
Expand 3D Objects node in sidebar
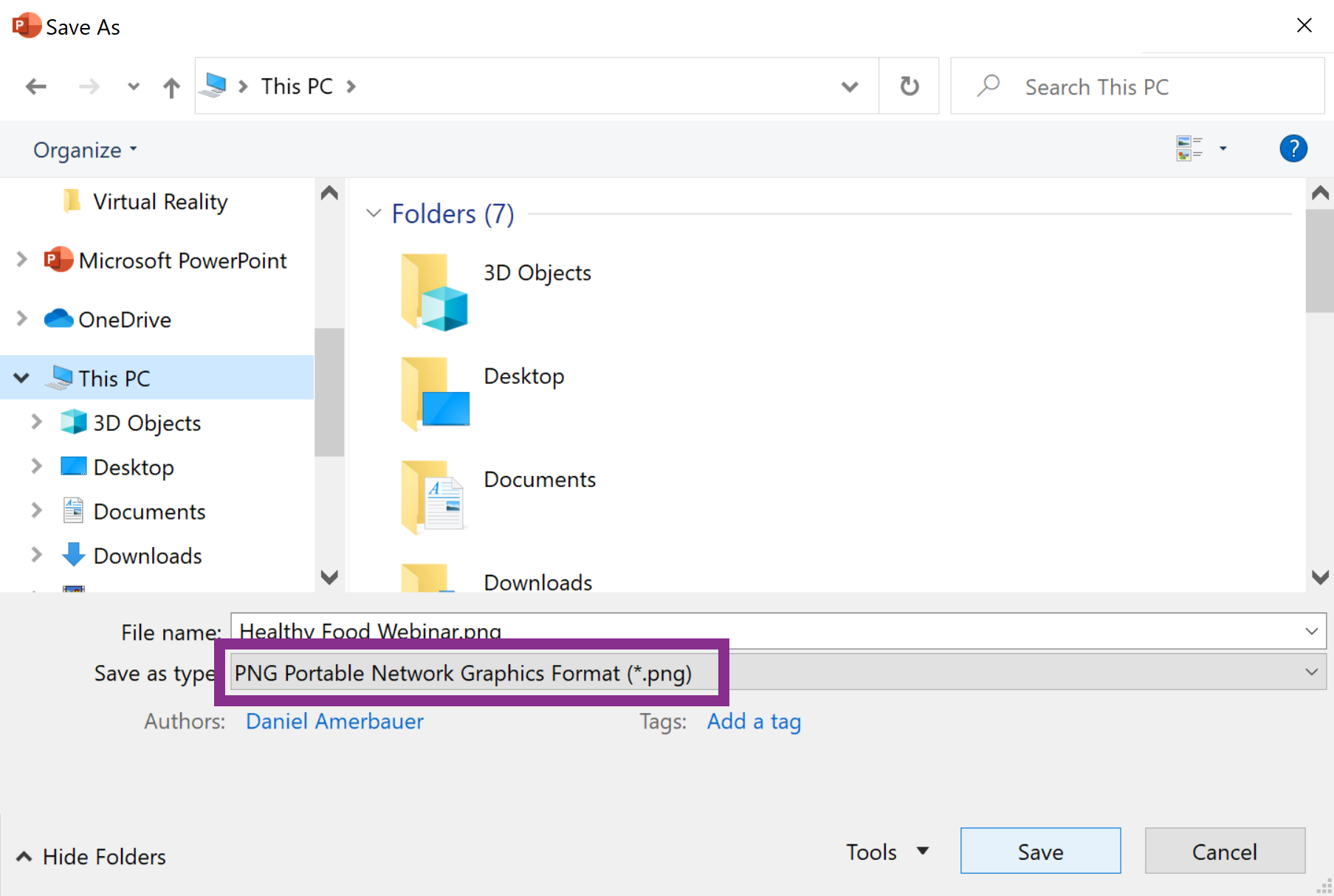click(x=36, y=421)
